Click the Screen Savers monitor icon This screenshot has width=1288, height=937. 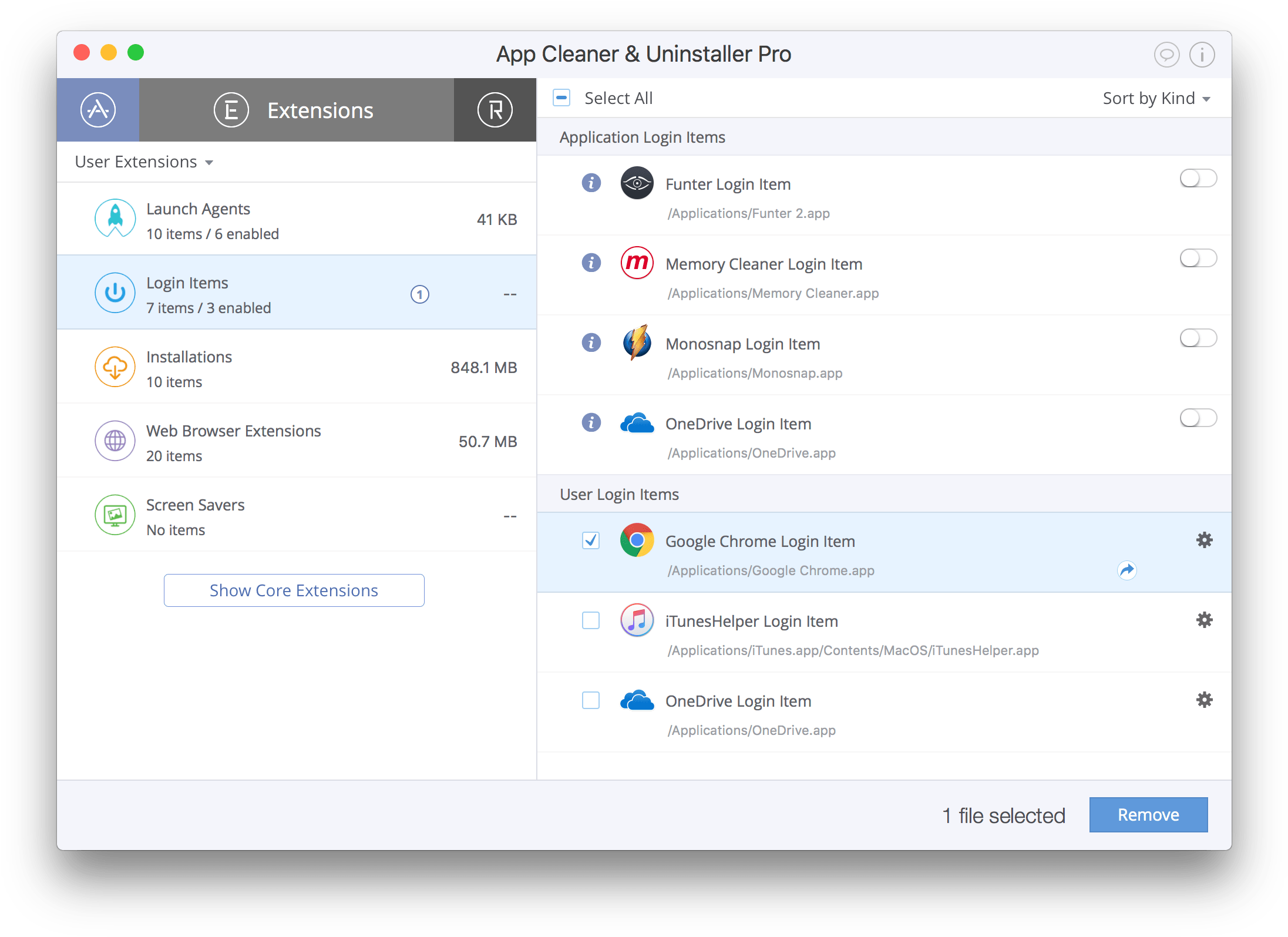[115, 515]
